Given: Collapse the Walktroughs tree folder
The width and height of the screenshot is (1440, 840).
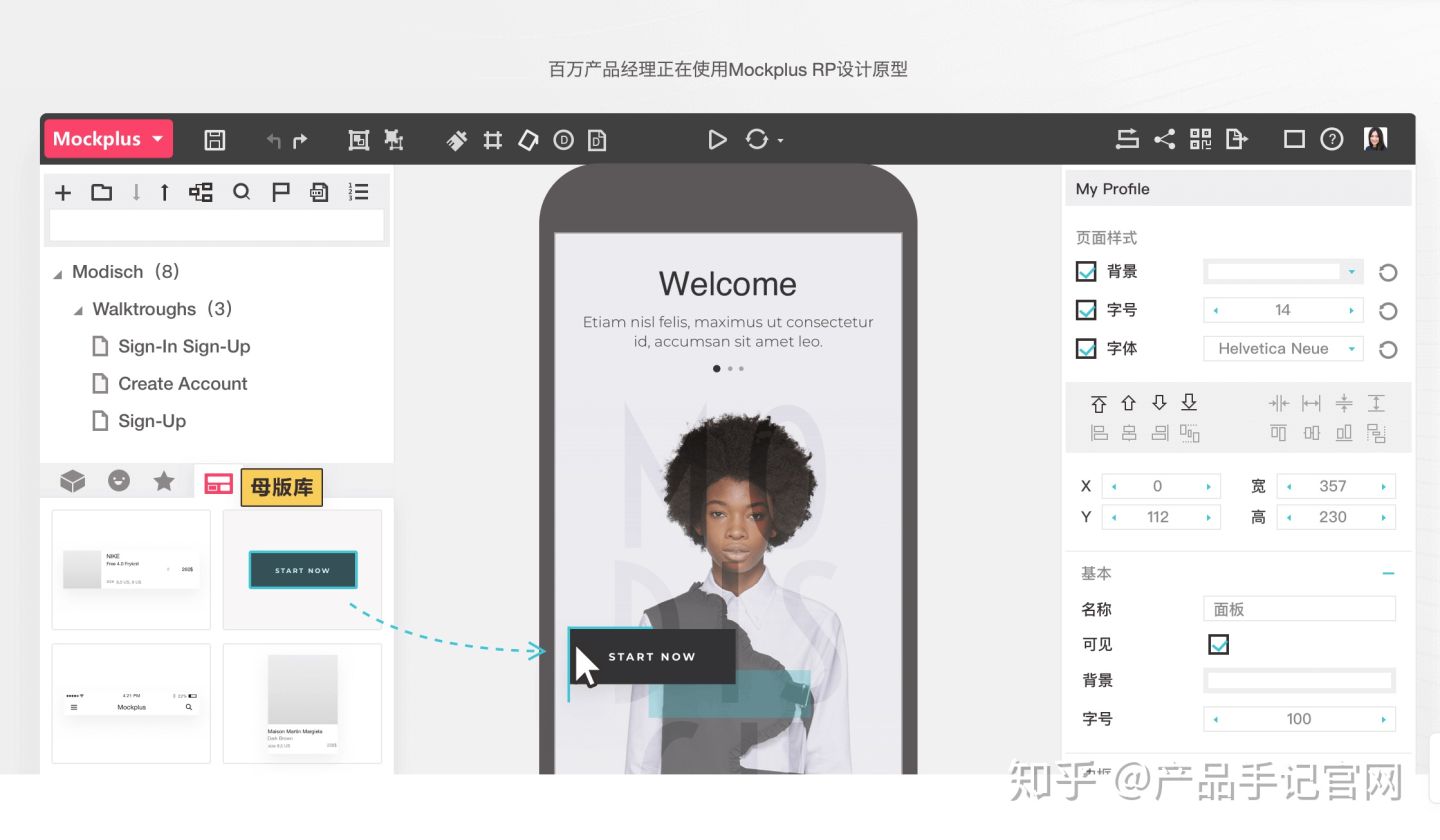Looking at the screenshot, I should pos(78,311).
